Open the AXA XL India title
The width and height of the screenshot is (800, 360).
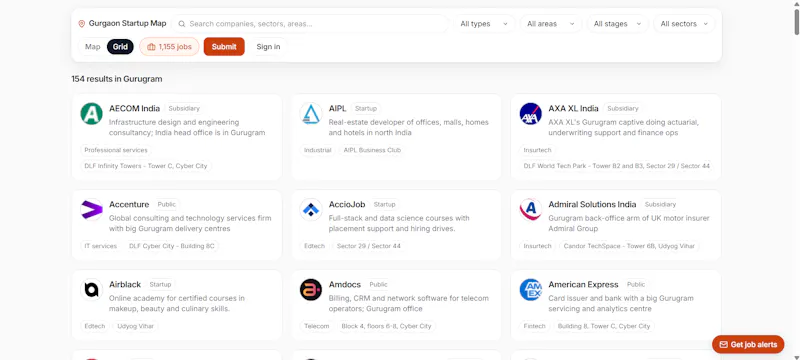pos(573,109)
